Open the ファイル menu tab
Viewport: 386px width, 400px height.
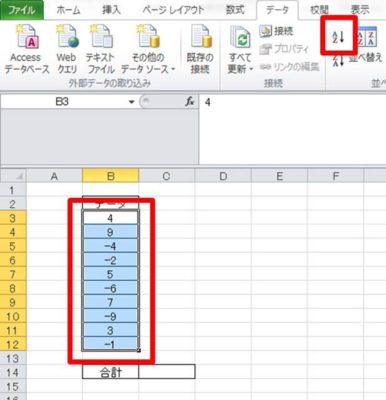[x=22, y=10]
